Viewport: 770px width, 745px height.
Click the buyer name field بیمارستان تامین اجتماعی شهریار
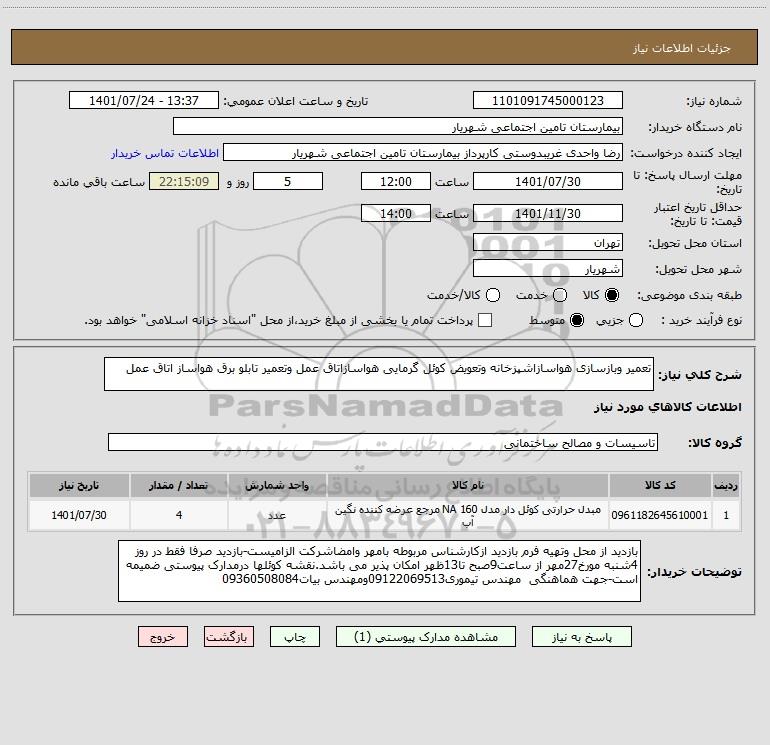(398, 126)
